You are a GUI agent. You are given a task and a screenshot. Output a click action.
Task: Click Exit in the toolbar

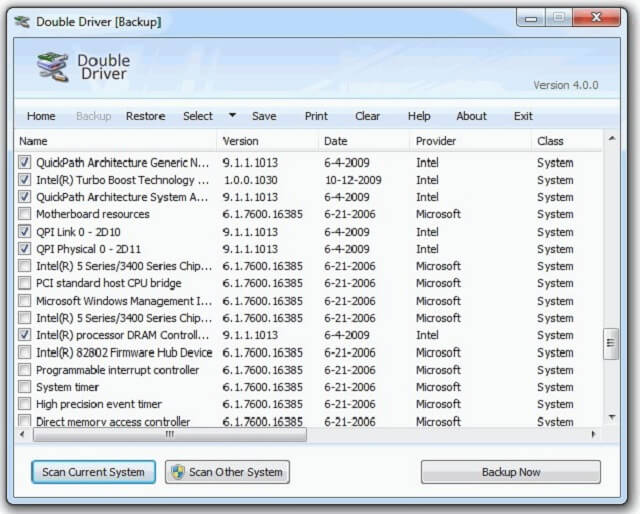pyautogui.click(x=523, y=116)
